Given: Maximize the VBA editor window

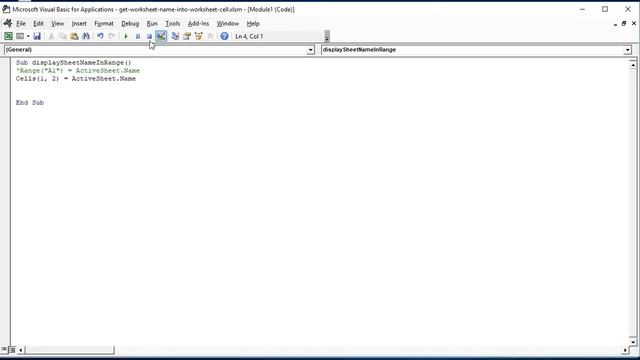Looking at the screenshot, I should coord(605,9).
